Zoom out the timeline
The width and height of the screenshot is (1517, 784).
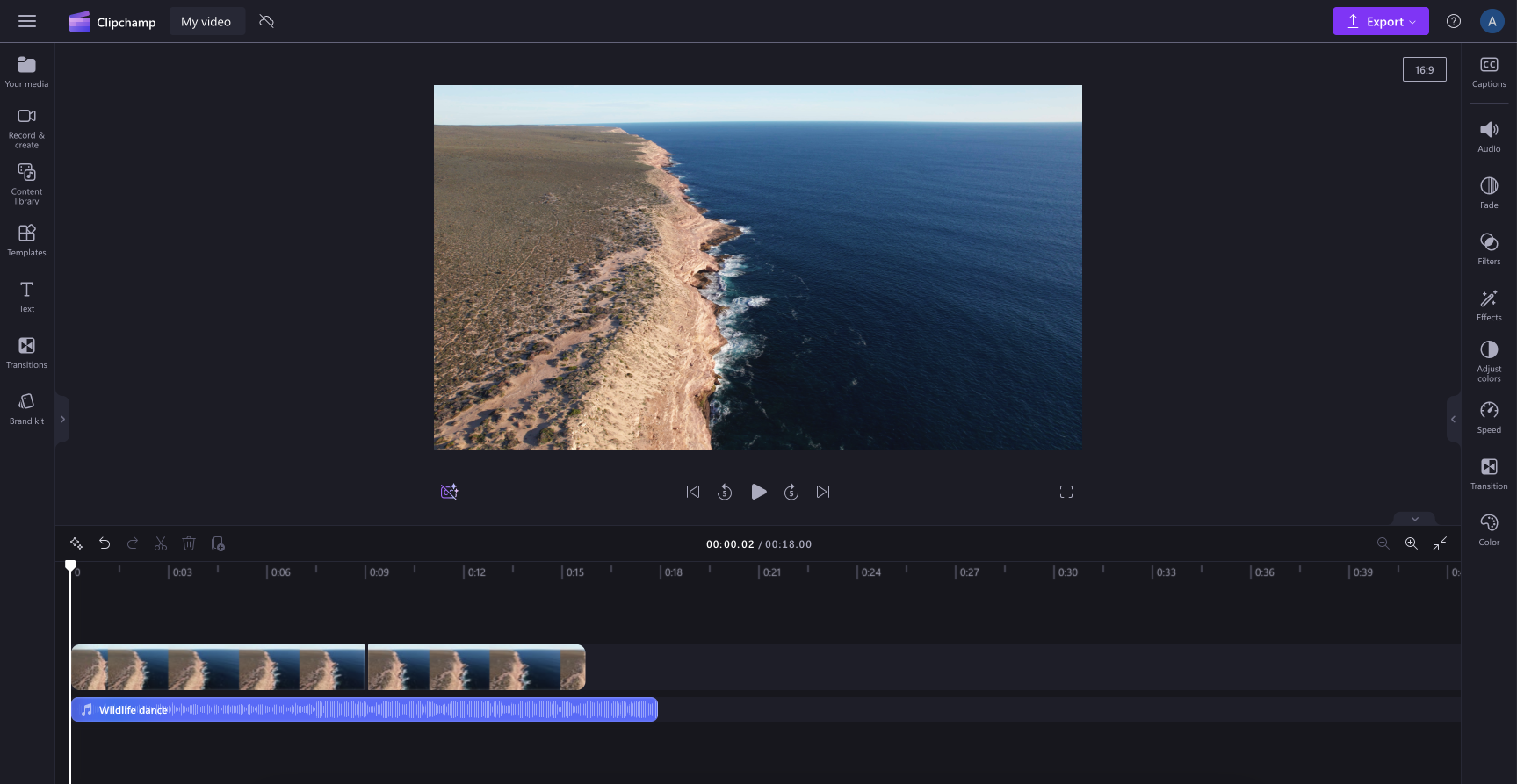pos(1383,543)
